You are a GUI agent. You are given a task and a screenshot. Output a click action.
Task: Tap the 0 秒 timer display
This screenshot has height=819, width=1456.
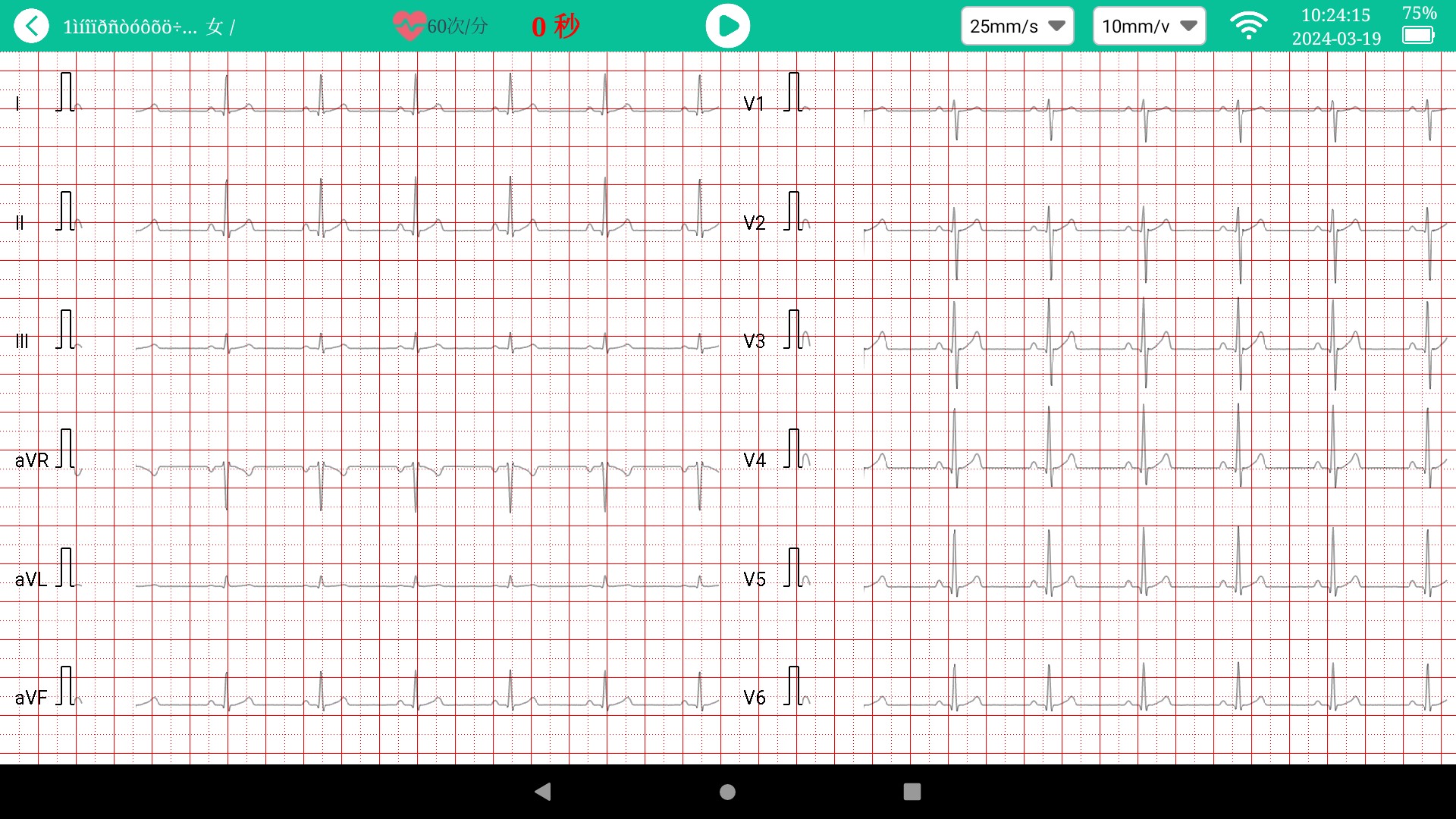[555, 27]
